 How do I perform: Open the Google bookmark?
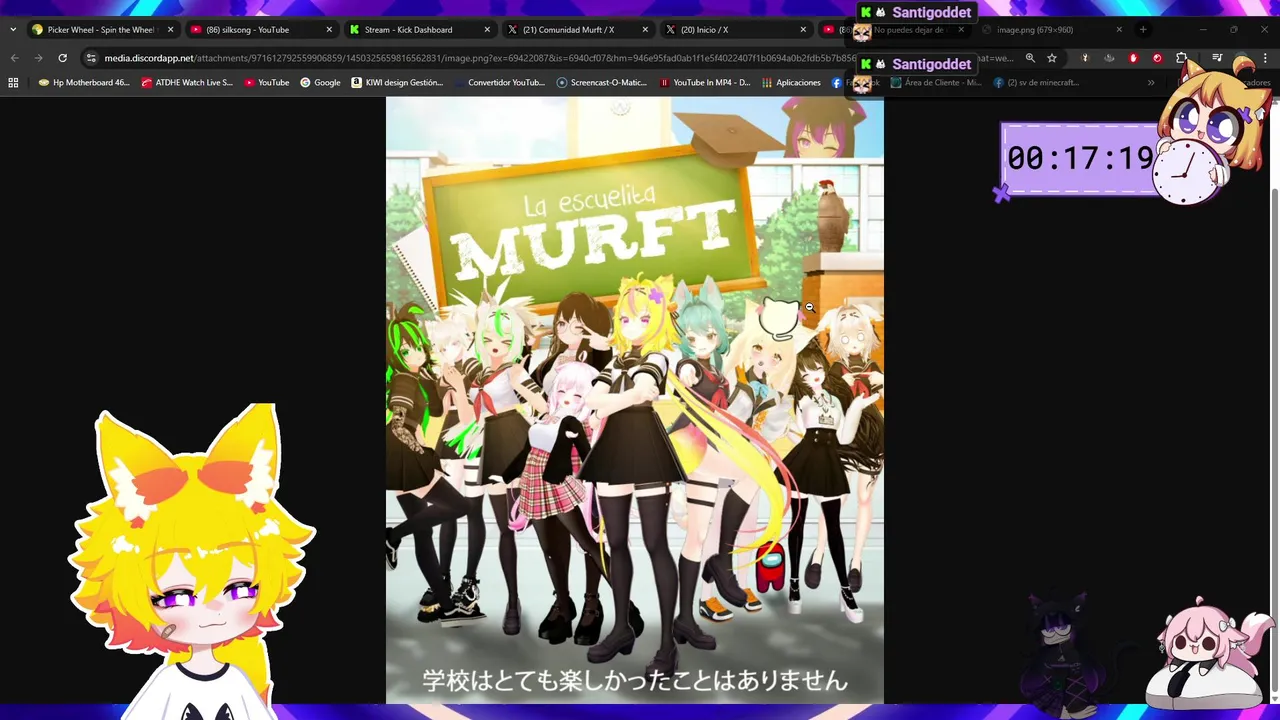point(320,83)
